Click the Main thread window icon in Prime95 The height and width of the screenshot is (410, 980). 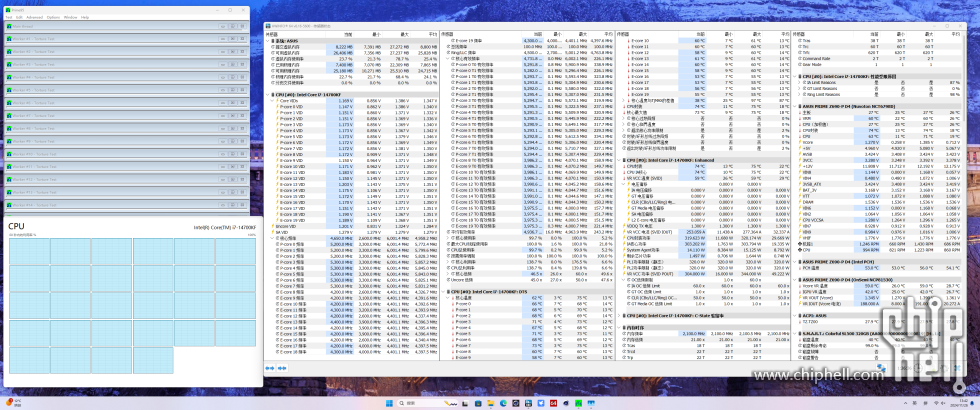pos(9,26)
